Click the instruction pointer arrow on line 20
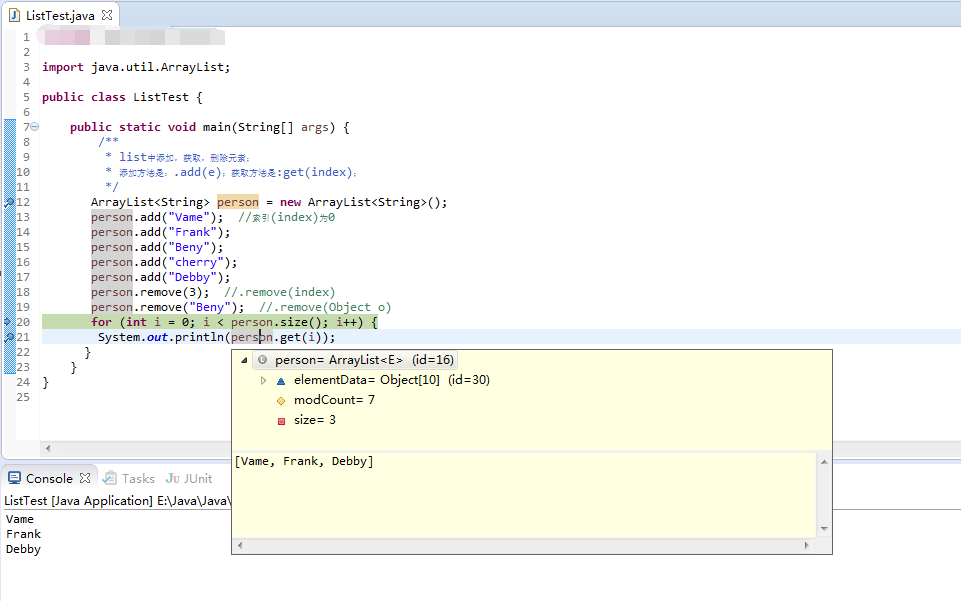 point(8,322)
